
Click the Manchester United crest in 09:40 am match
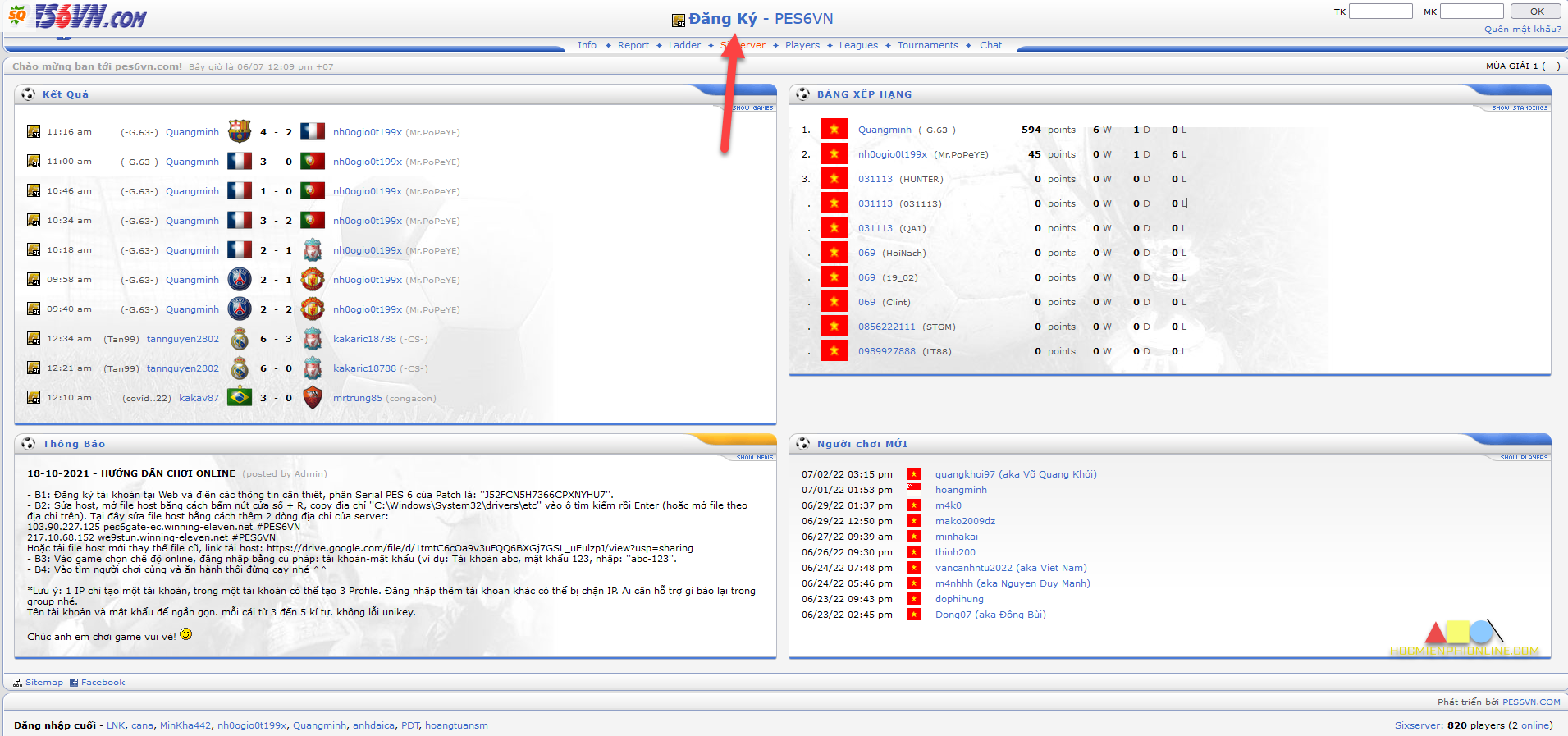(313, 309)
